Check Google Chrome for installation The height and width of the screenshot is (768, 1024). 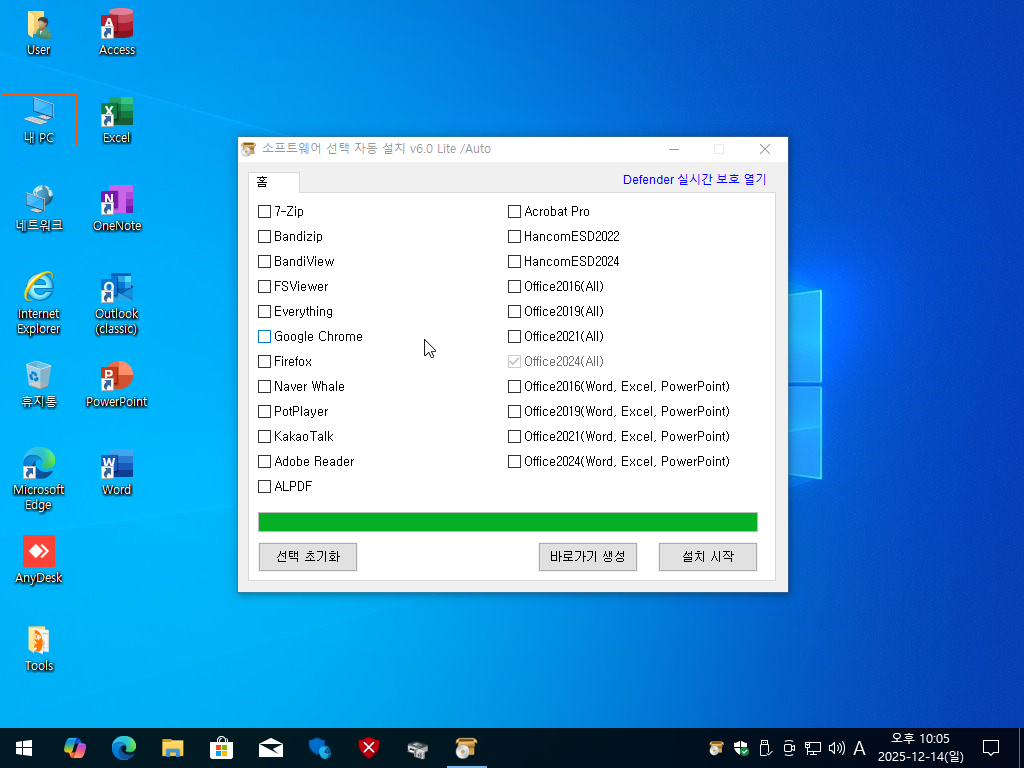[264, 336]
